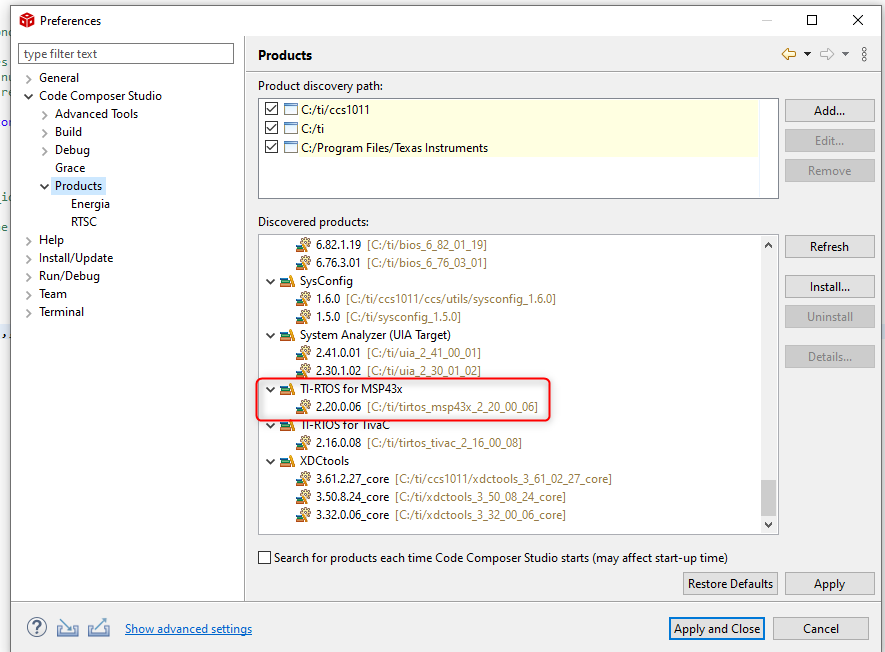Click the Help question mark icon
The height and width of the screenshot is (652, 885).
(36, 627)
